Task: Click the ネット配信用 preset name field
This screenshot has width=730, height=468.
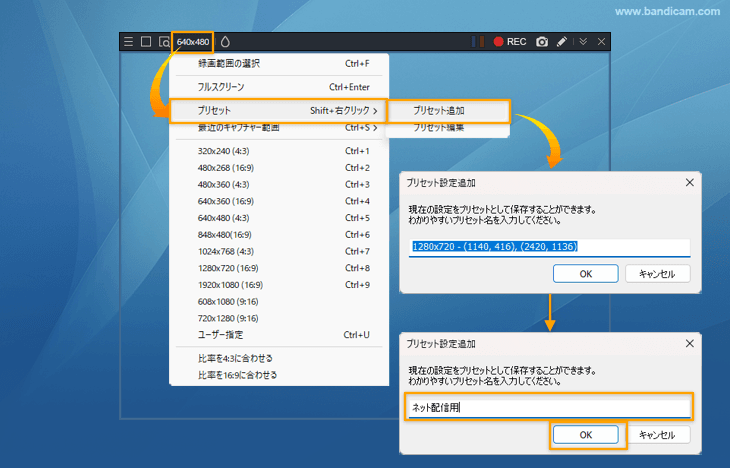Action: [x=549, y=407]
